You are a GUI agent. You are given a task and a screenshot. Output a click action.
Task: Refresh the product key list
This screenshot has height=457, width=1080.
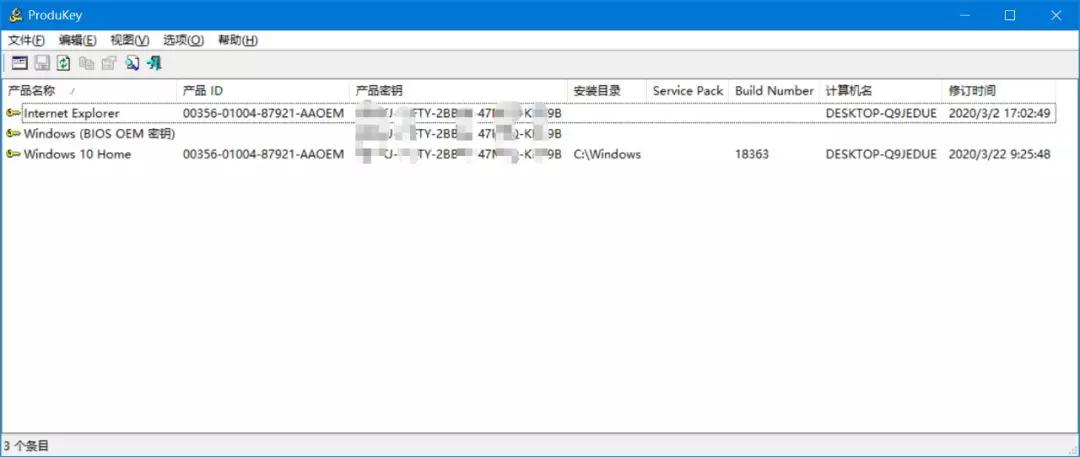pyautogui.click(x=64, y=63)
